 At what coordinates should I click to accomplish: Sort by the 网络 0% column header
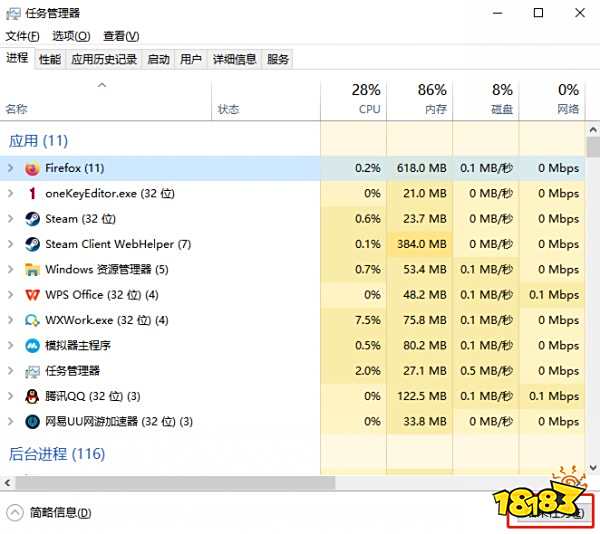pos(552,100)
